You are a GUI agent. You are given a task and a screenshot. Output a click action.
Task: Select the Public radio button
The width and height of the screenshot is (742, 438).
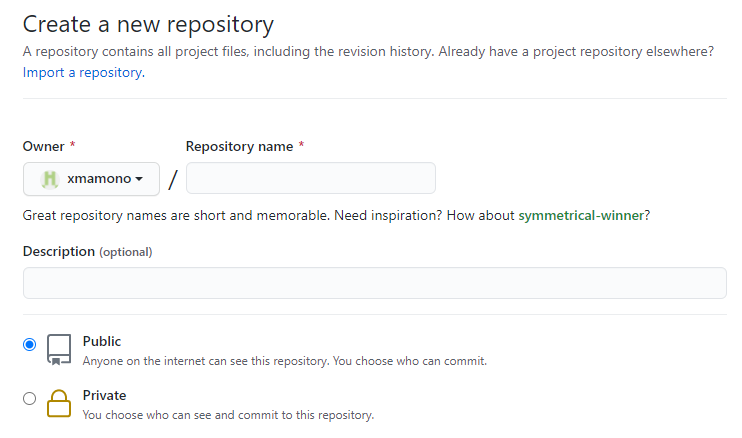[29, 344]
